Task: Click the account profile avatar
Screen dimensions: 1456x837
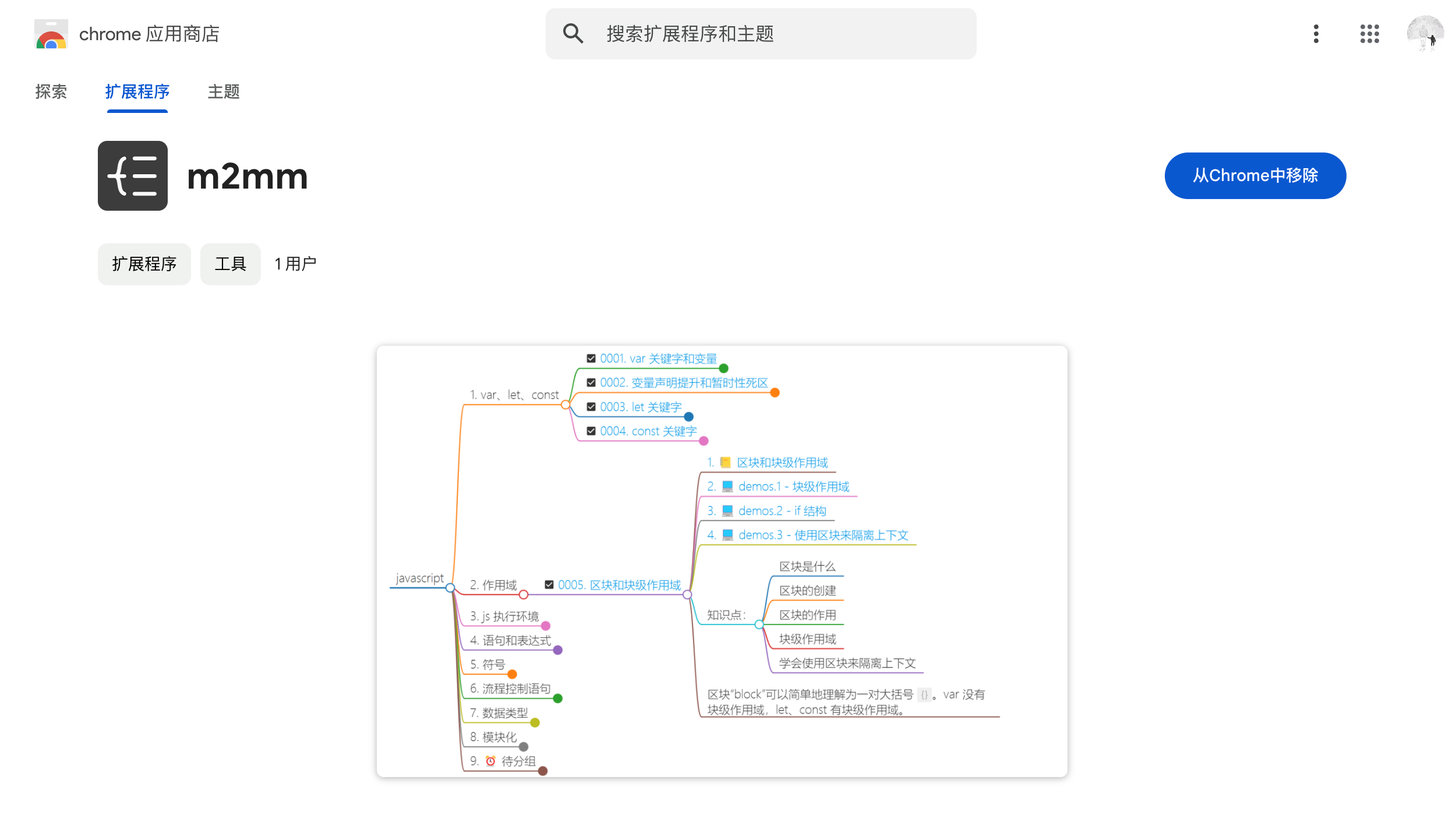Action: pos(1425,34)
